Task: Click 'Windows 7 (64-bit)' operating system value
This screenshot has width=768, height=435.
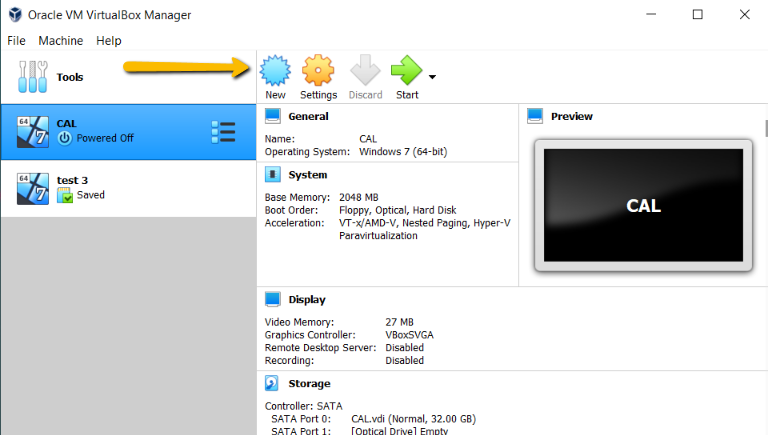Action: click(403, 152)
